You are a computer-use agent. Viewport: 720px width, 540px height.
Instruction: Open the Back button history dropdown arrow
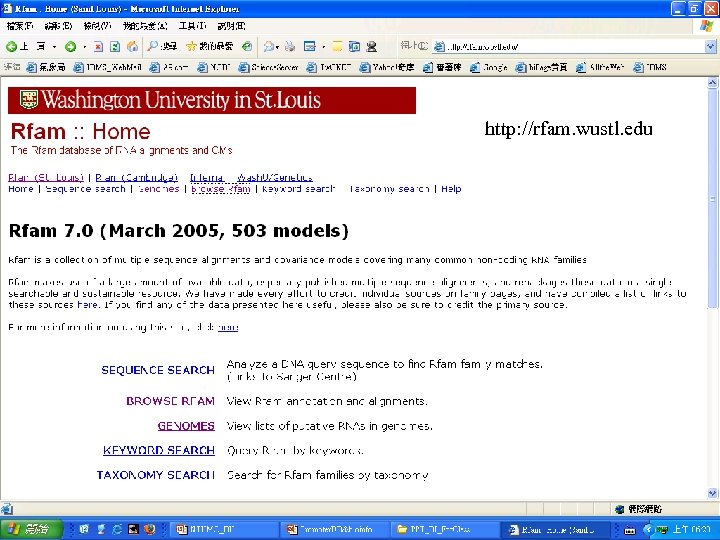(x=55, y=47)
